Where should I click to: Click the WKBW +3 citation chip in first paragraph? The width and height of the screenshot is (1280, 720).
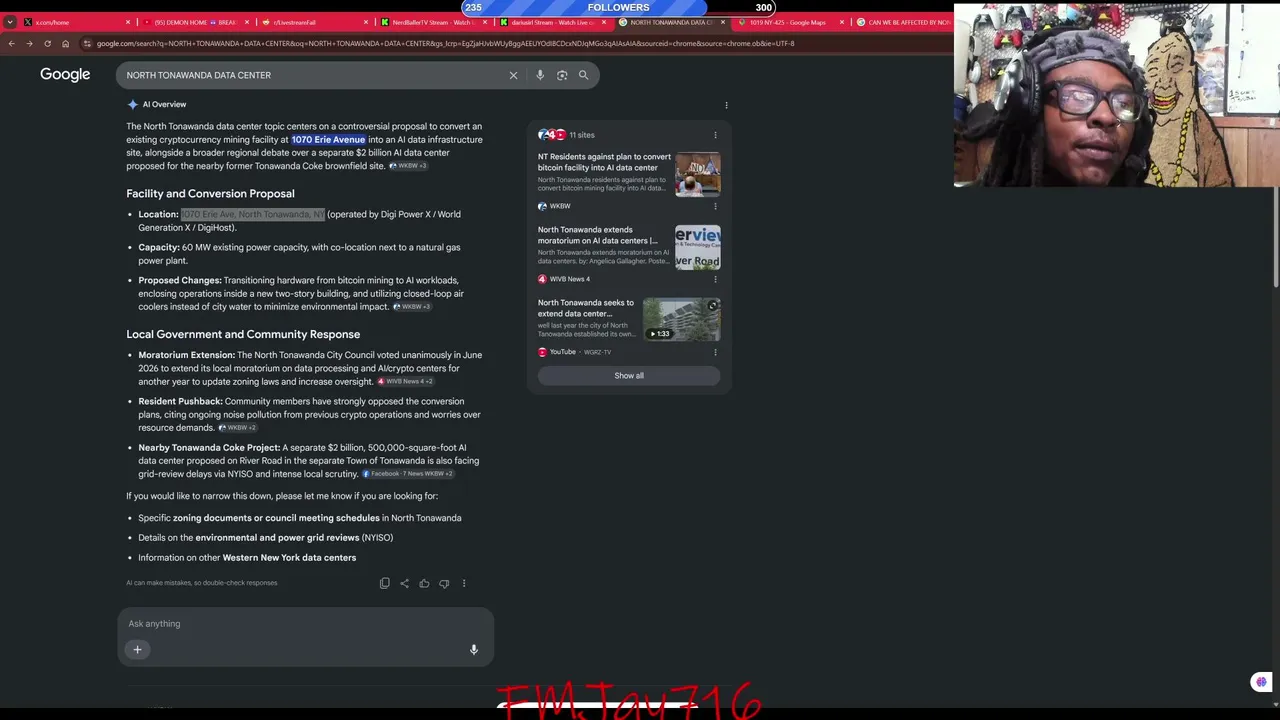pyautogui.click(x=408, y=166)
